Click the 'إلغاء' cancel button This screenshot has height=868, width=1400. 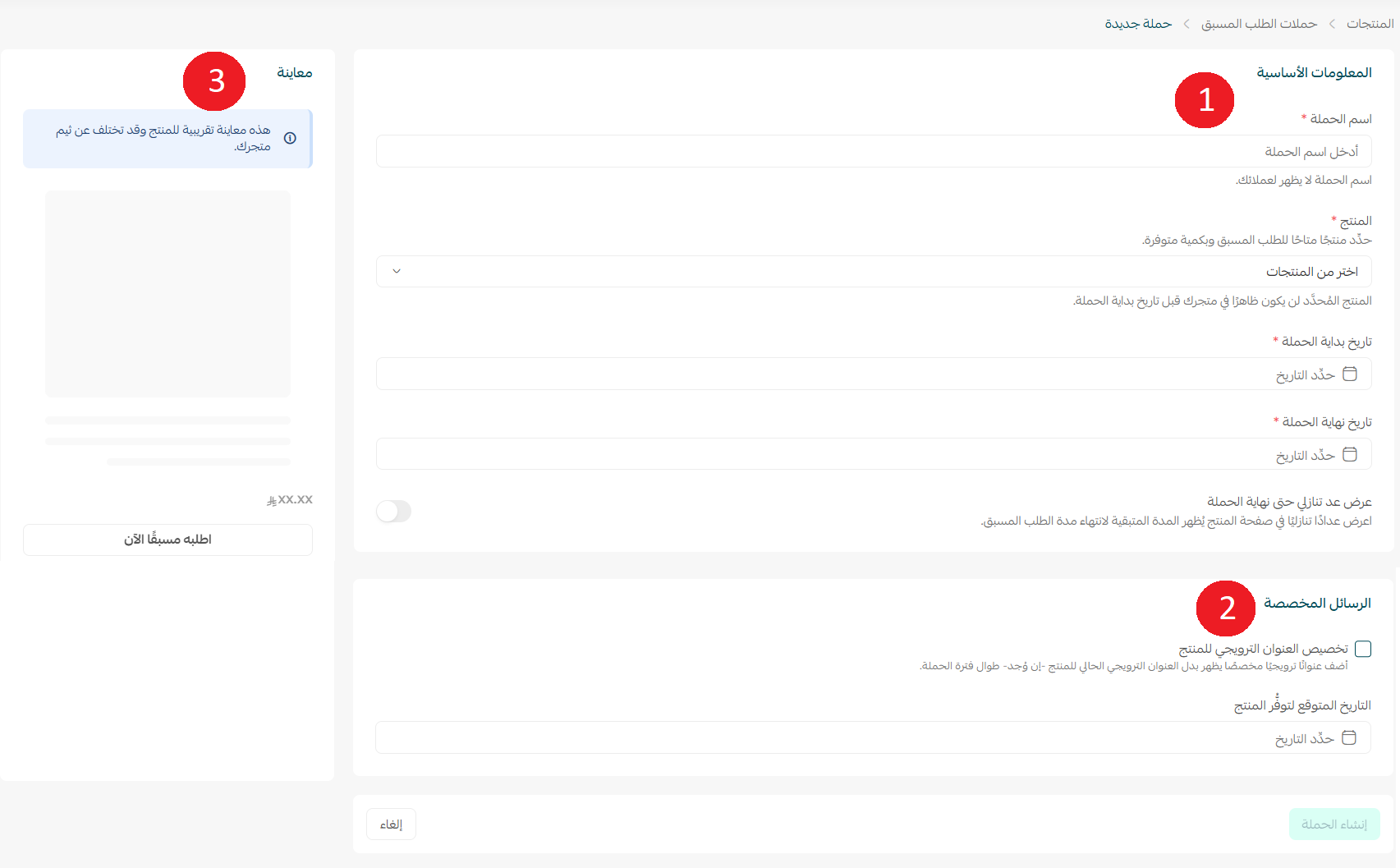pos(391,824)
